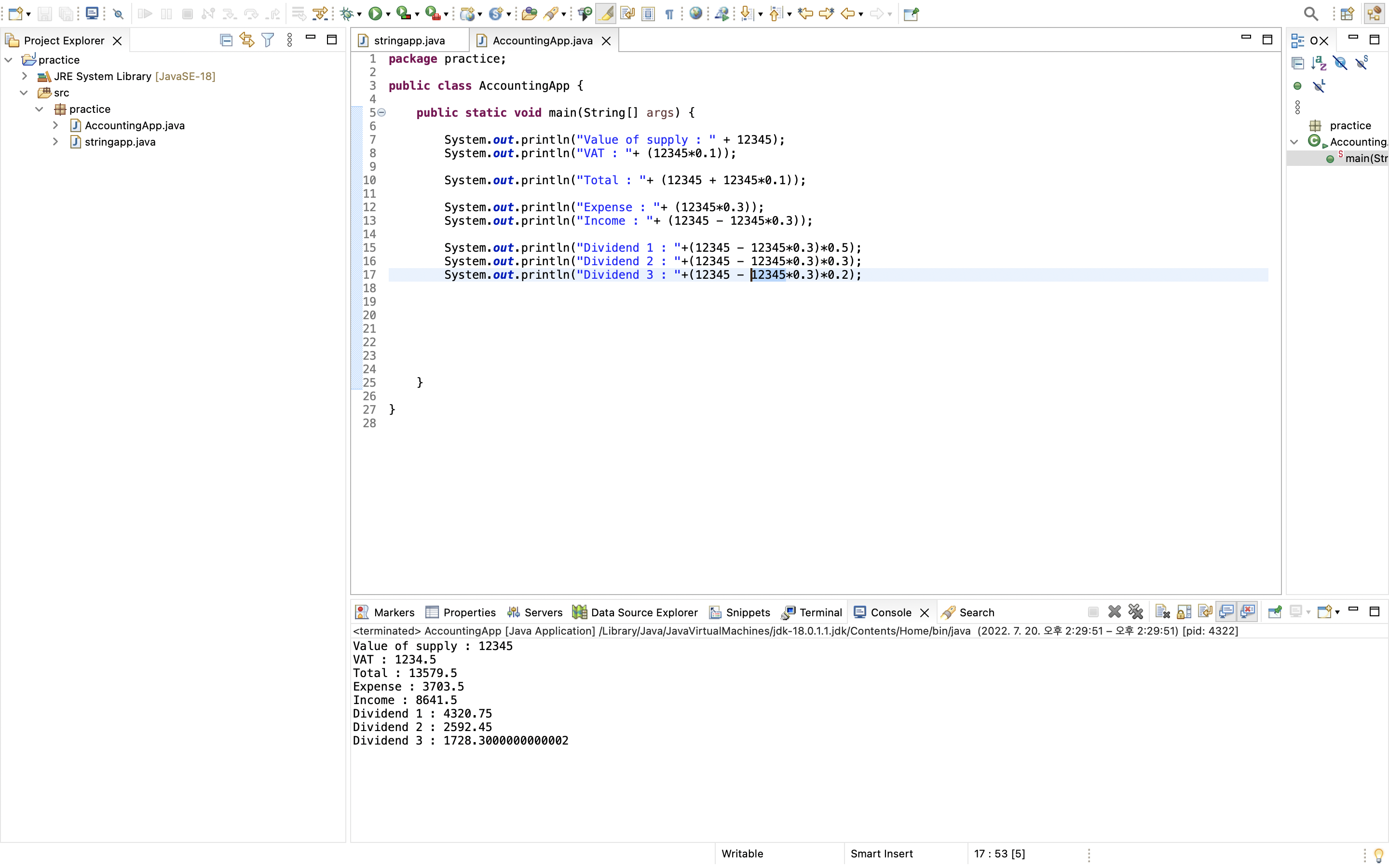Click the green Run button in toolbar

[x=375, y=14]
